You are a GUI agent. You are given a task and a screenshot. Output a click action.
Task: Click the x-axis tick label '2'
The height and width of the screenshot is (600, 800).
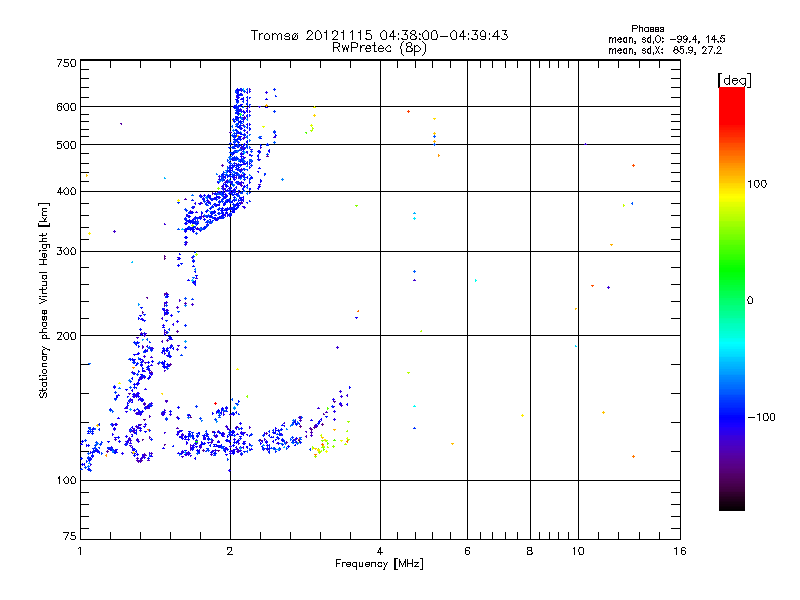(230, 551)
